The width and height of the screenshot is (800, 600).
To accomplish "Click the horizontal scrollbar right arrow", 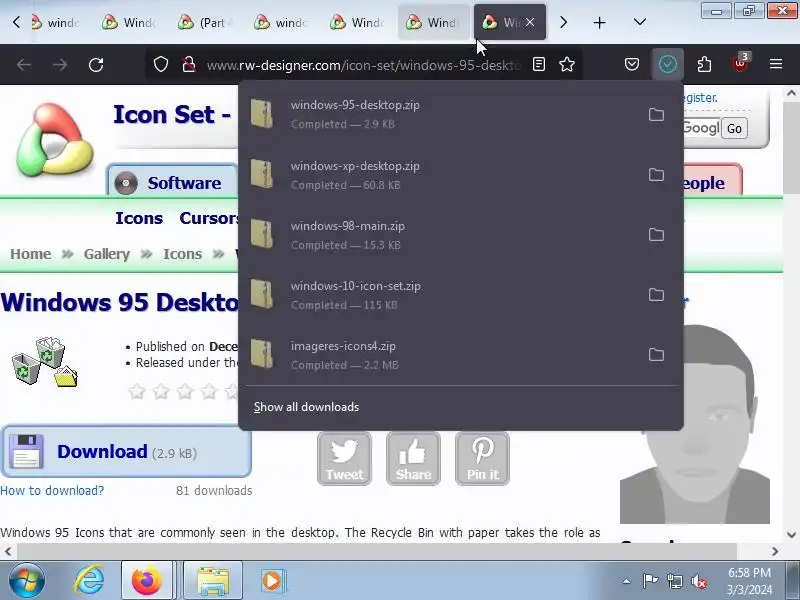I will pos(775,552).
